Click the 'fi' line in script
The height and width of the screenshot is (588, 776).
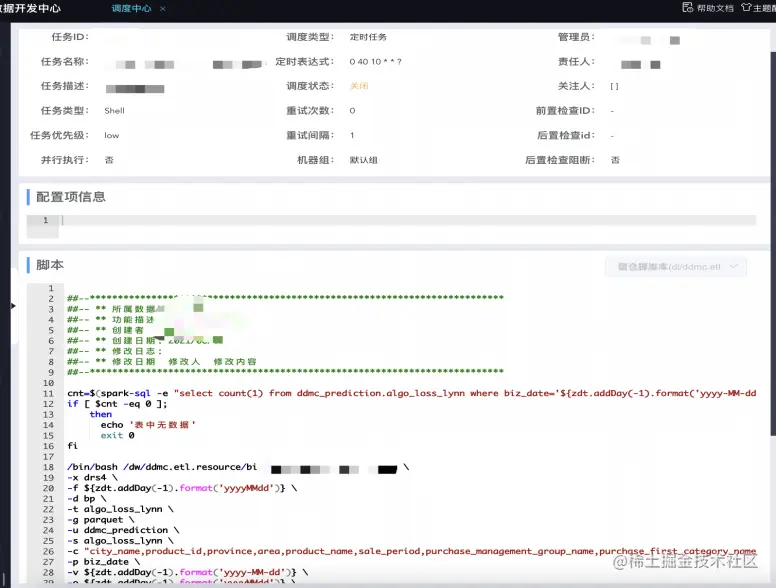(x=72, y=446)
